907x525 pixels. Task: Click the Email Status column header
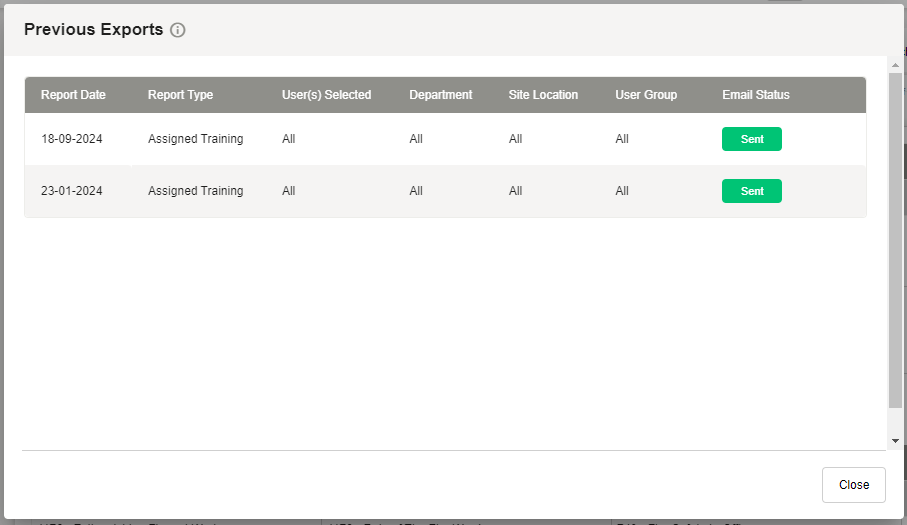click(x=755, y=95)
